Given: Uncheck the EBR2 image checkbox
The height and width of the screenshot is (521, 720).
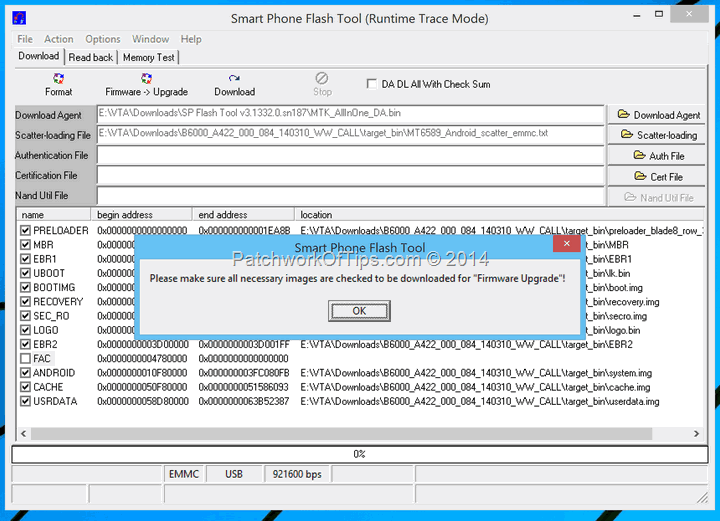Looking at the screenshot, I should (25, 344).
